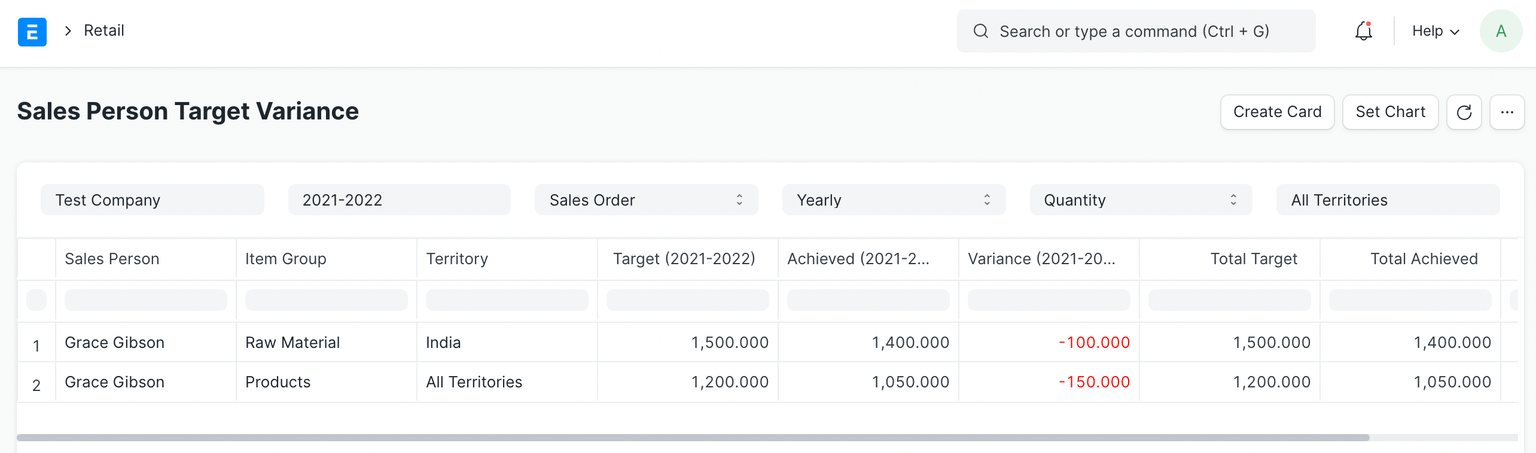Image resolution: width=1536 pixels, height=453 pixels.
Task: Click the search magnifier icon
Action: click(981, 32)
